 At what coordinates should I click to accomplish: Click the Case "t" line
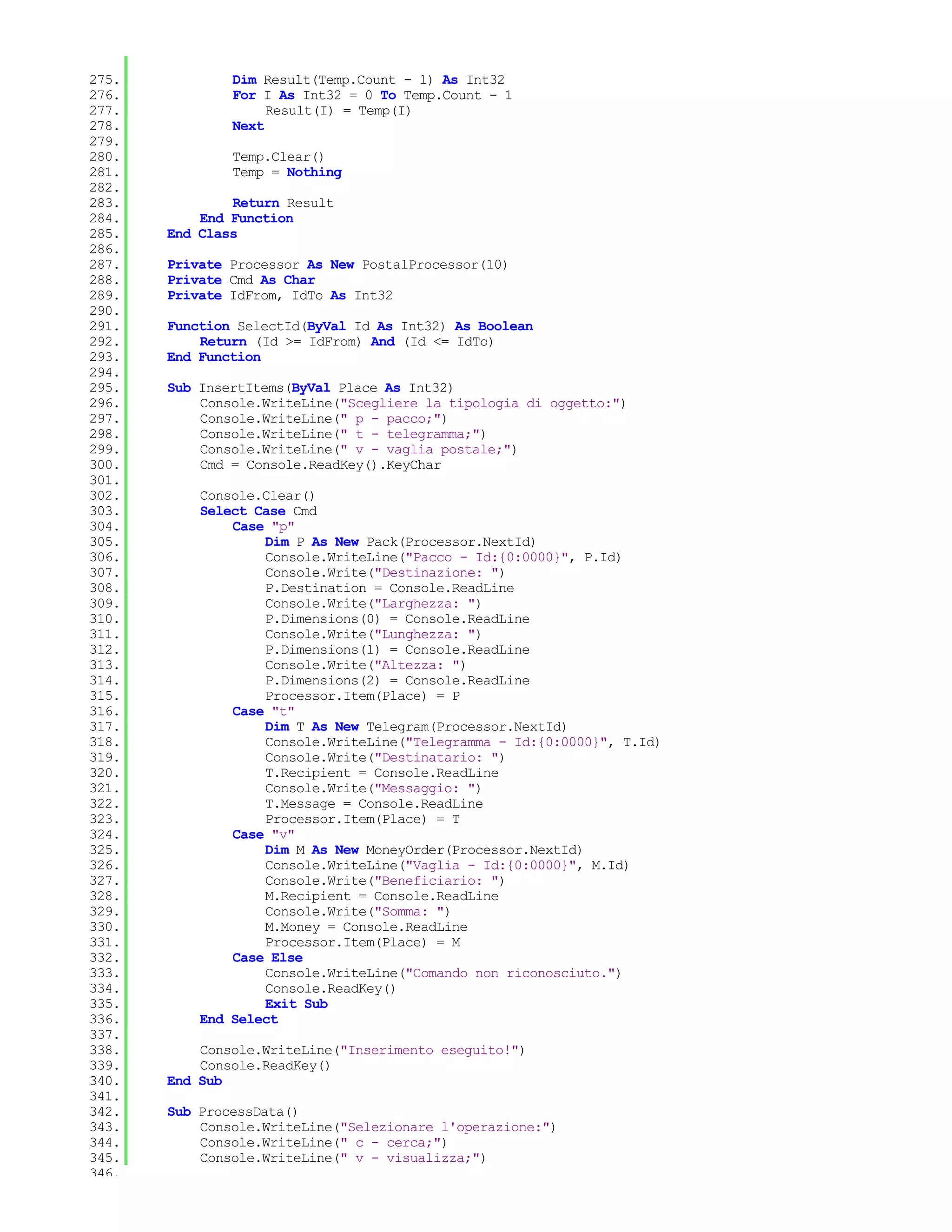click(x=263, y=711)
